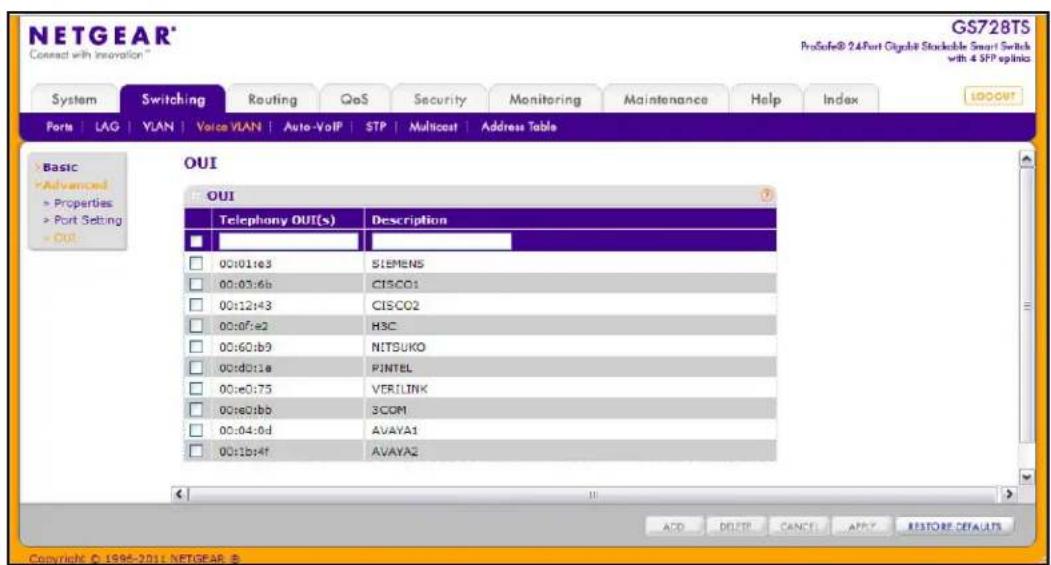Switch to the Switching tab

(173, 99)
